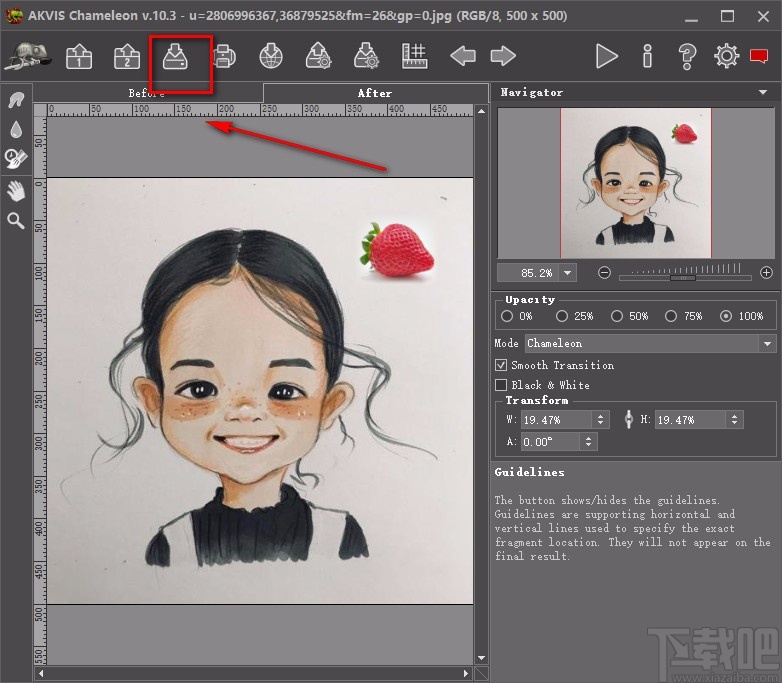Click horizontal scrollbar left arrow

[41, 674]
